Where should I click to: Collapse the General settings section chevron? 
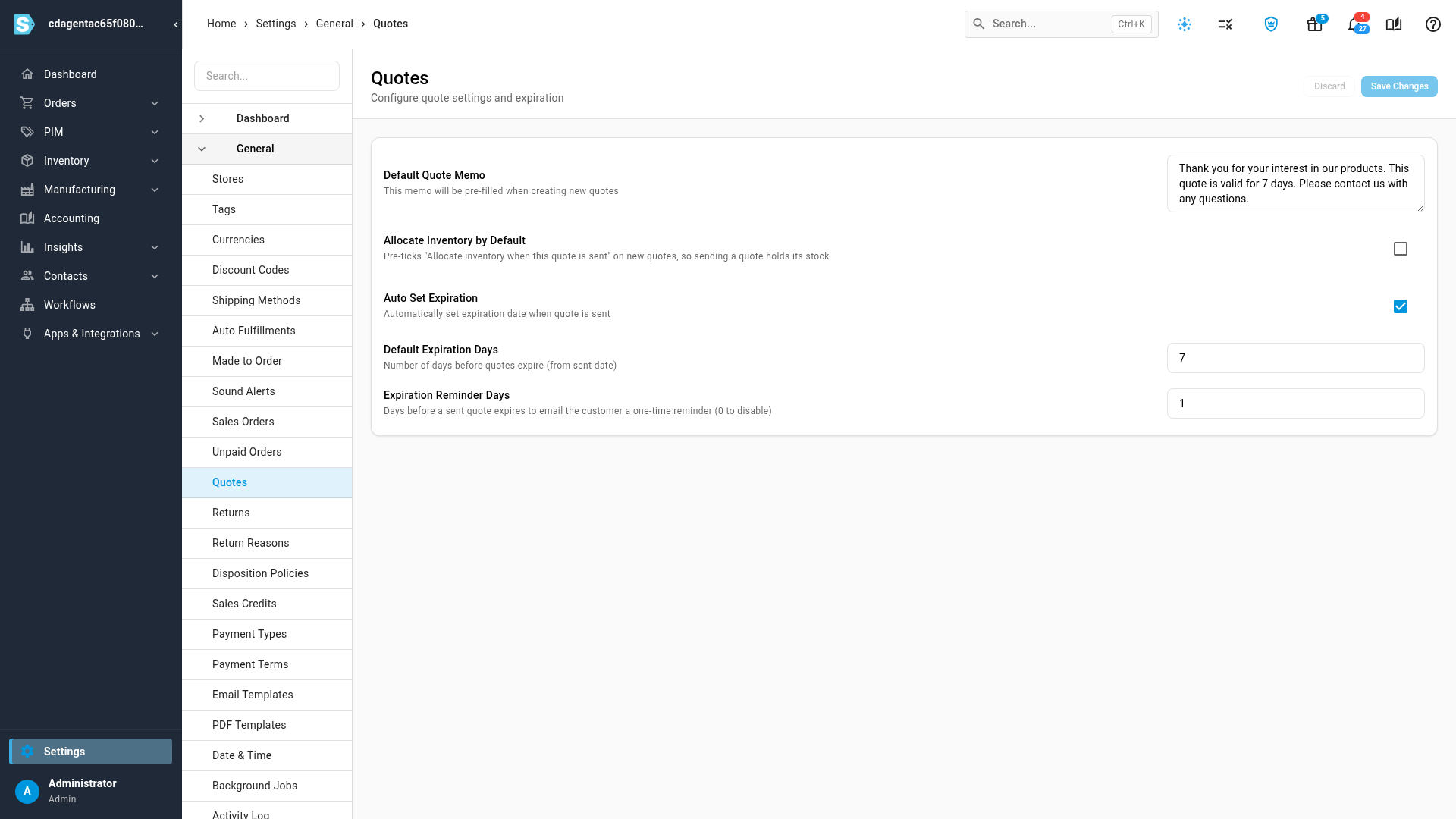[x=202, y=149]
